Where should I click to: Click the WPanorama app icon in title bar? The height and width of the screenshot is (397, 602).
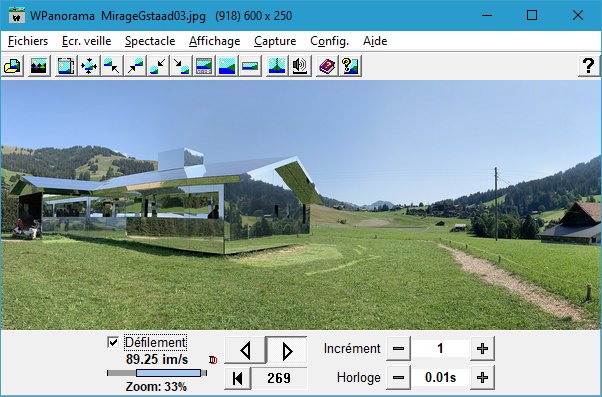pos(17,16)
